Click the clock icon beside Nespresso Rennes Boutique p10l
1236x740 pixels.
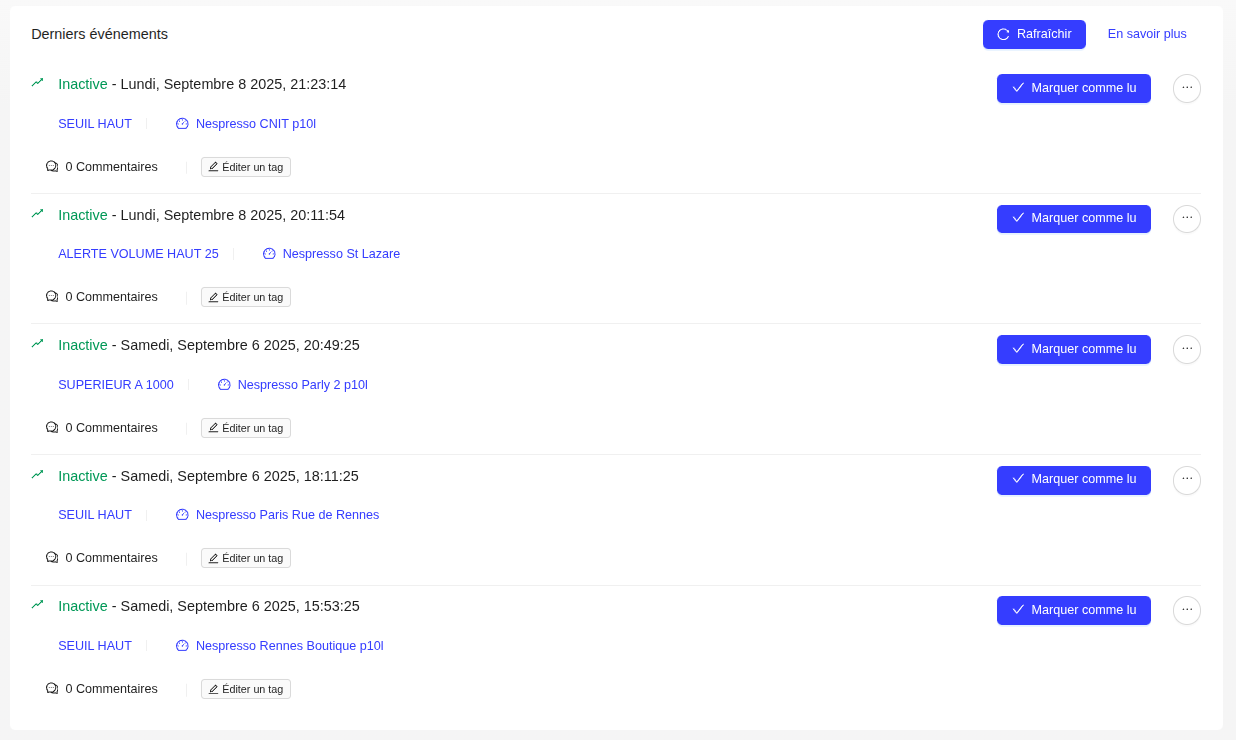(x=182, y=645)
